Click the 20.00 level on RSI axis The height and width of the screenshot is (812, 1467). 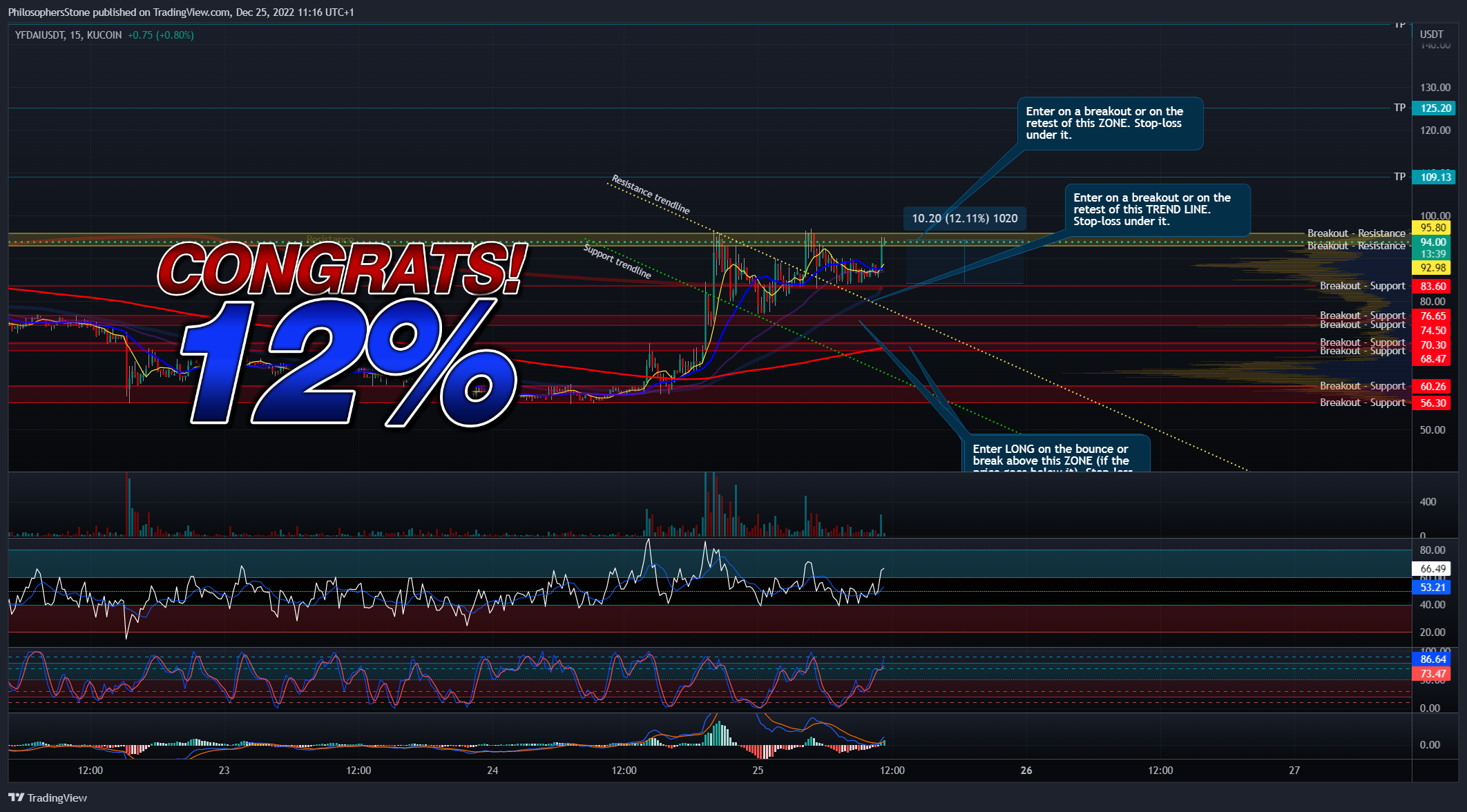(x=1432, y=632)
